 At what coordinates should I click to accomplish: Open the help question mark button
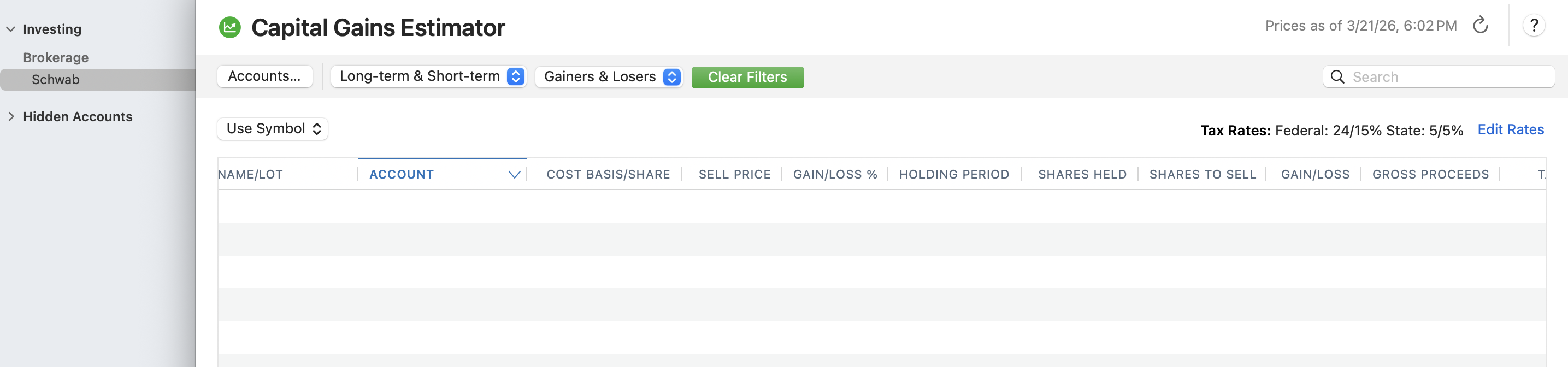pos(1533,26)
